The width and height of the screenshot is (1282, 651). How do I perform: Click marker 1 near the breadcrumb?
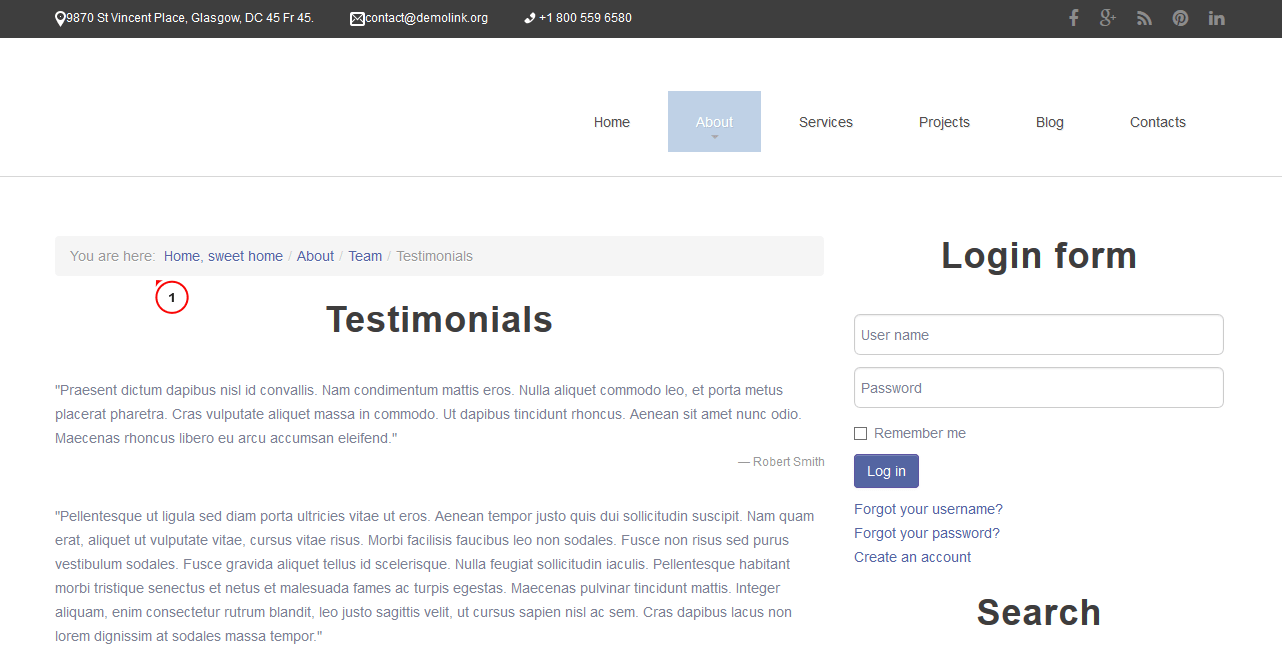click(171, 296)
